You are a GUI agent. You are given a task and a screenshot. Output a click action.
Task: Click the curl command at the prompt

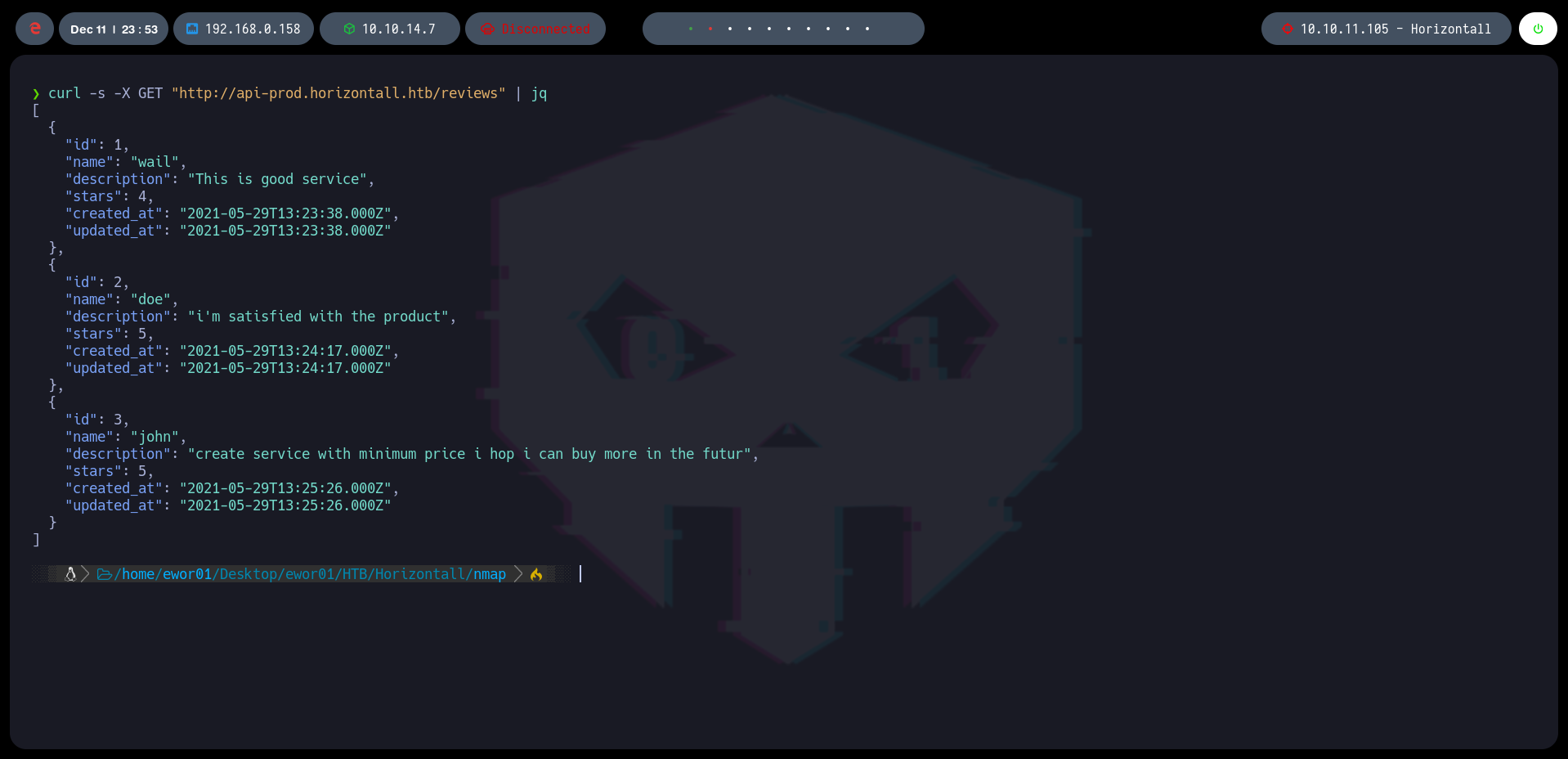[65, 93]
